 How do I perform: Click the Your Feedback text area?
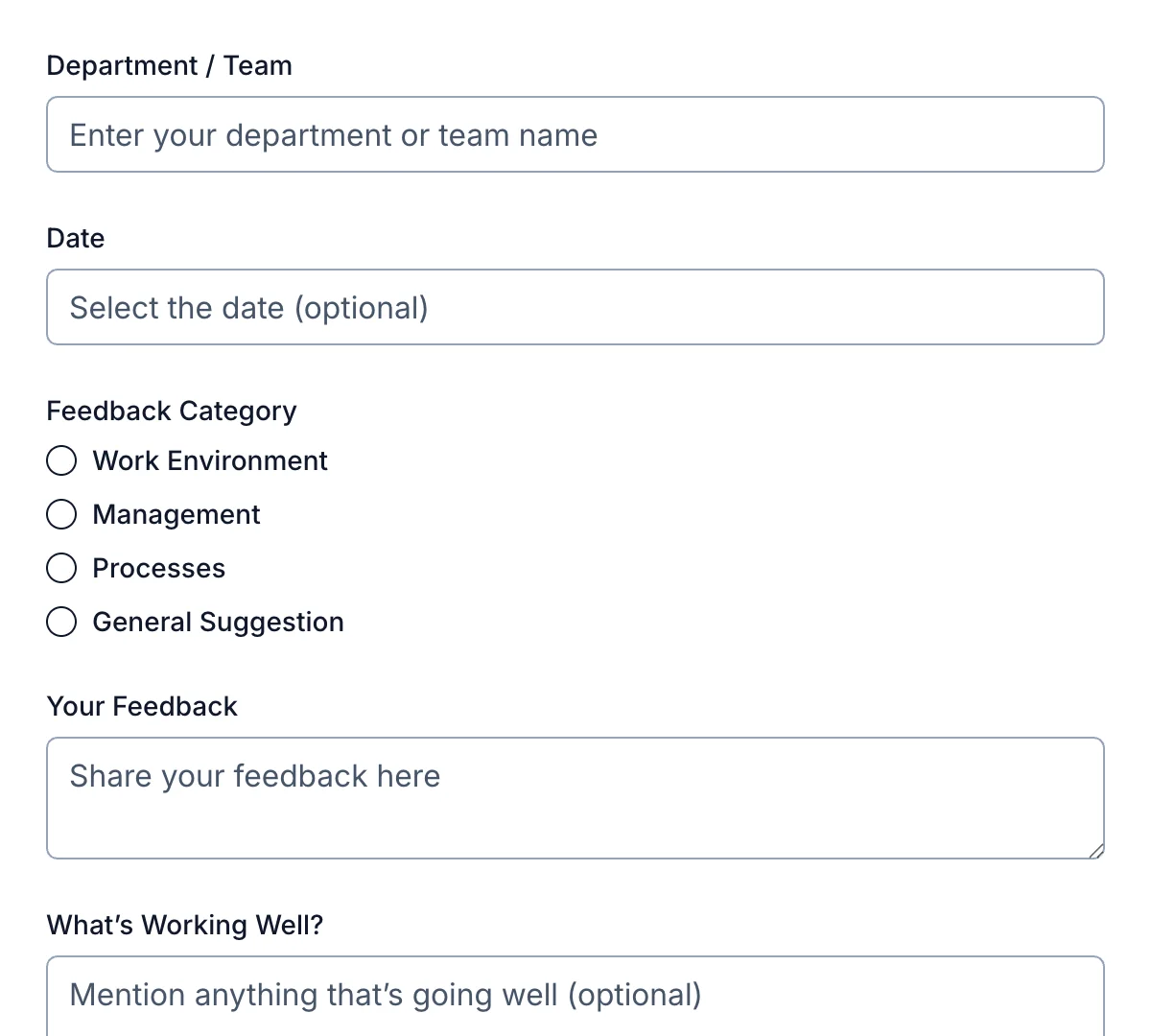[x=575, y=797]
